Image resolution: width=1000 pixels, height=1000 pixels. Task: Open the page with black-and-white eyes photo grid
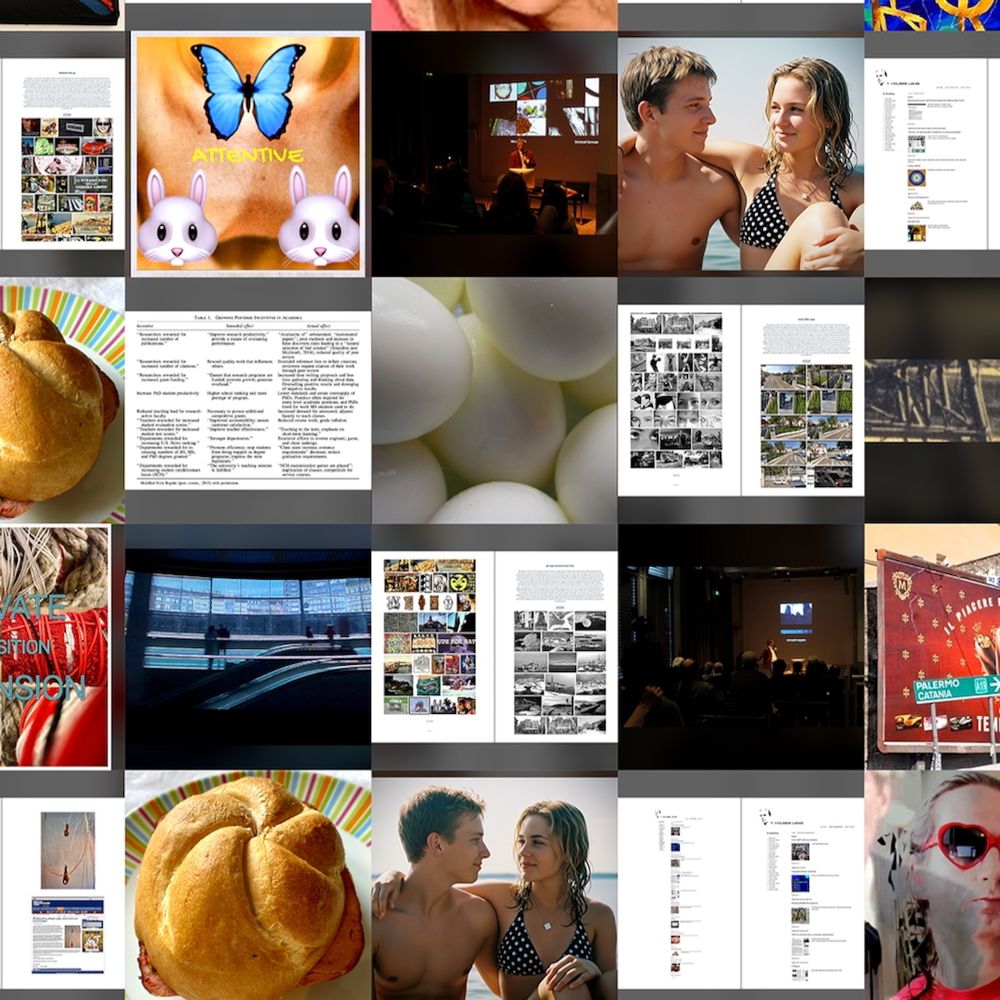point(679,401)
